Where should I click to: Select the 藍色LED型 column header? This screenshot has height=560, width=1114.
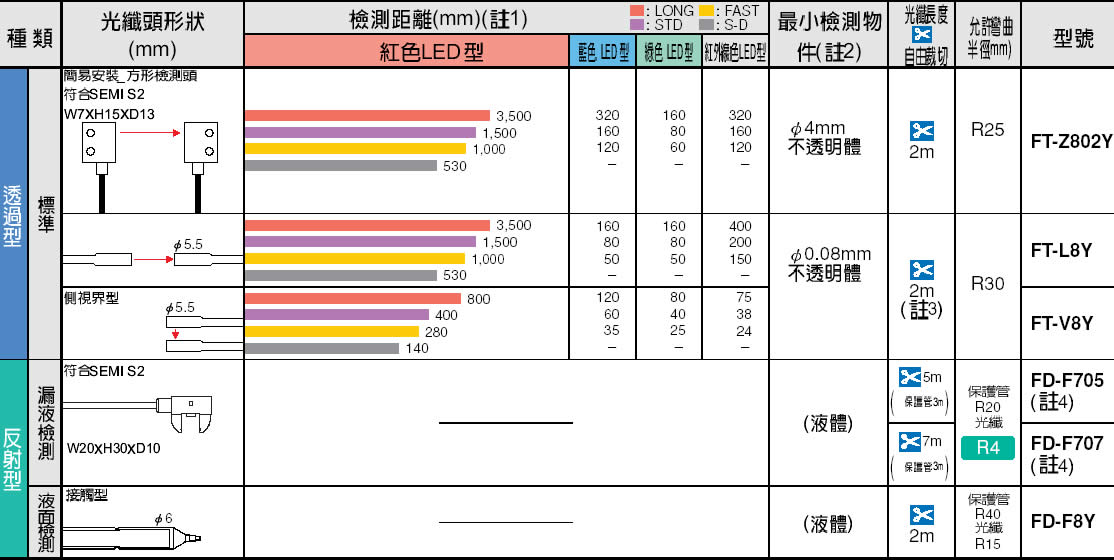pyautogui.click(x=602, y=52)
